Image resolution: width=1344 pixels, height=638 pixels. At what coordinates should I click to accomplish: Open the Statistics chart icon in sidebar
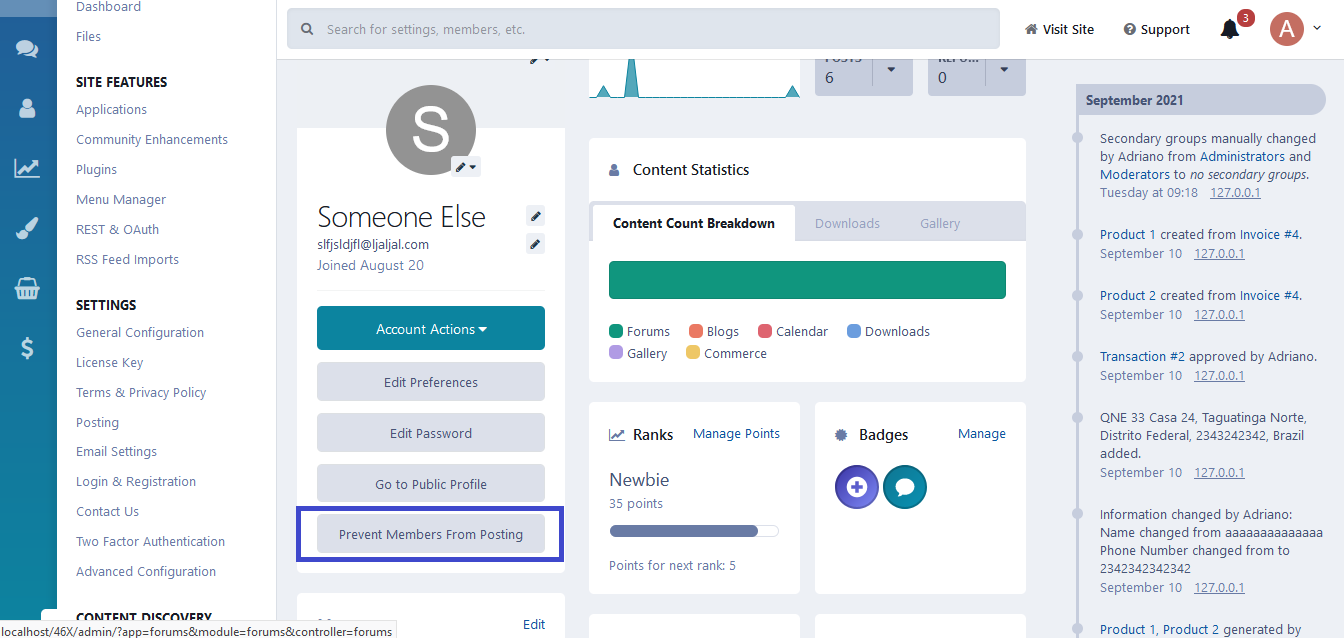[27, 168]
